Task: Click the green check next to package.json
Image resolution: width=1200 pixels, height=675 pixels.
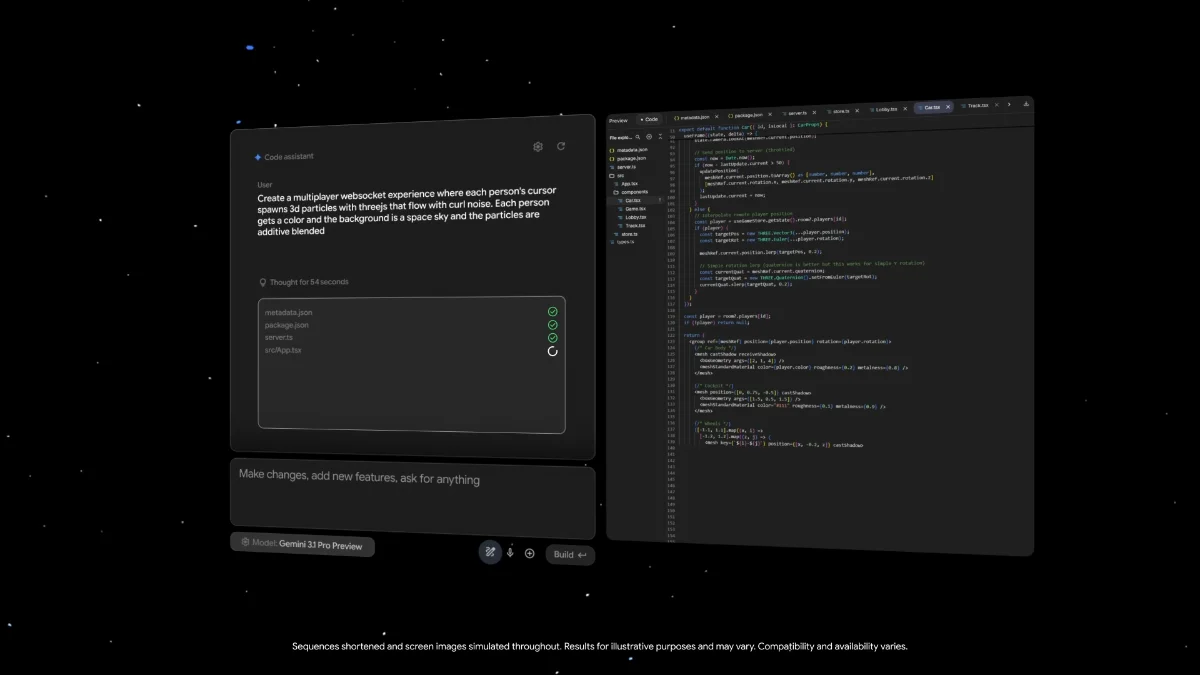Action: [x=553, y=325]
